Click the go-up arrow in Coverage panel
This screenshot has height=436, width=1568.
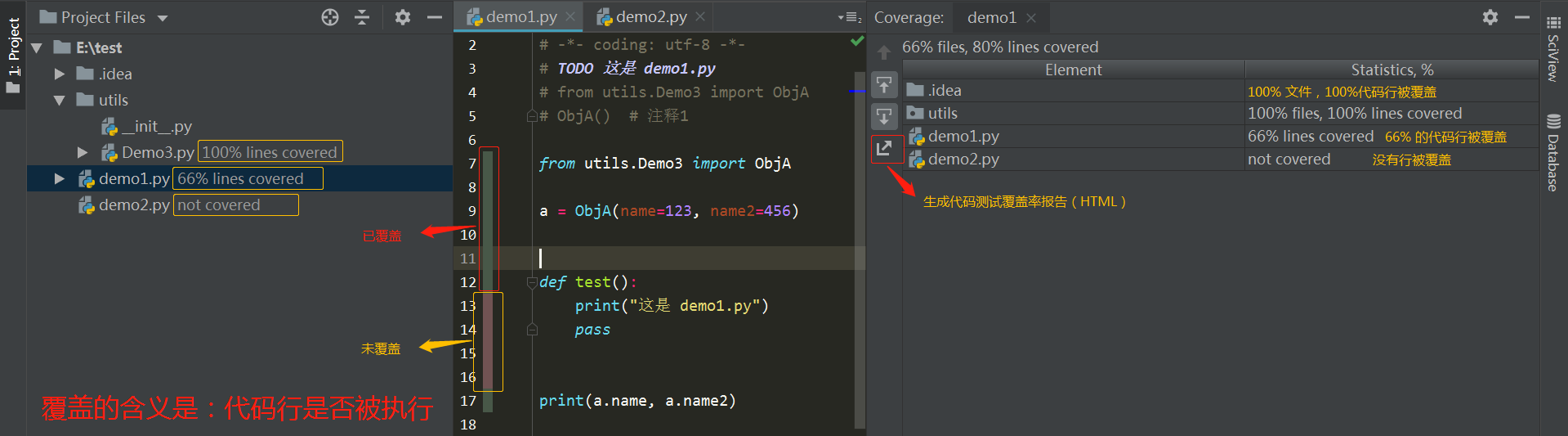coord(884,53)
